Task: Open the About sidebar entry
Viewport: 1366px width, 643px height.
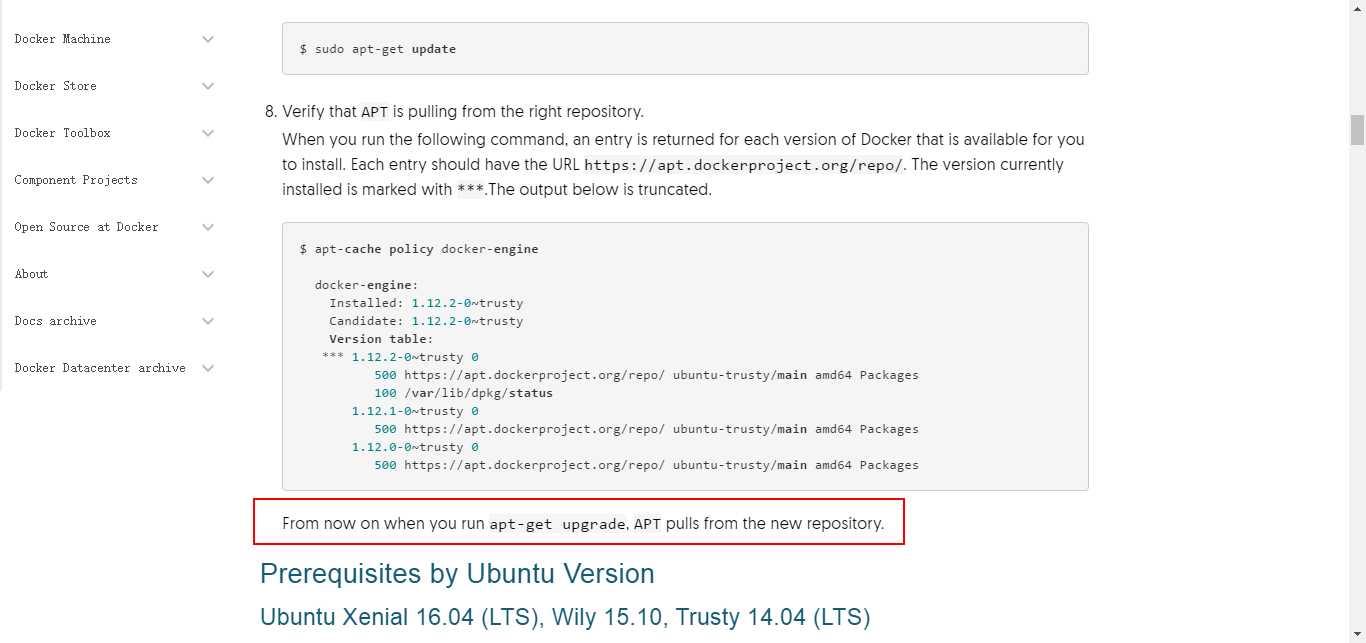Action: [x=31, y=274]
